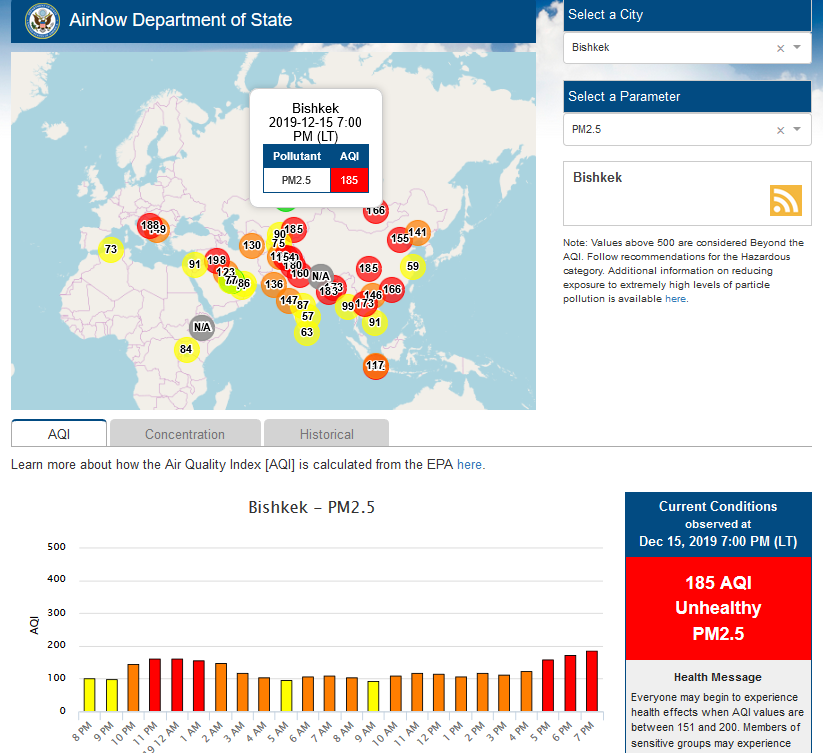
Task: Expand the city dropdown arrow
Action: [x=797, y=48]
